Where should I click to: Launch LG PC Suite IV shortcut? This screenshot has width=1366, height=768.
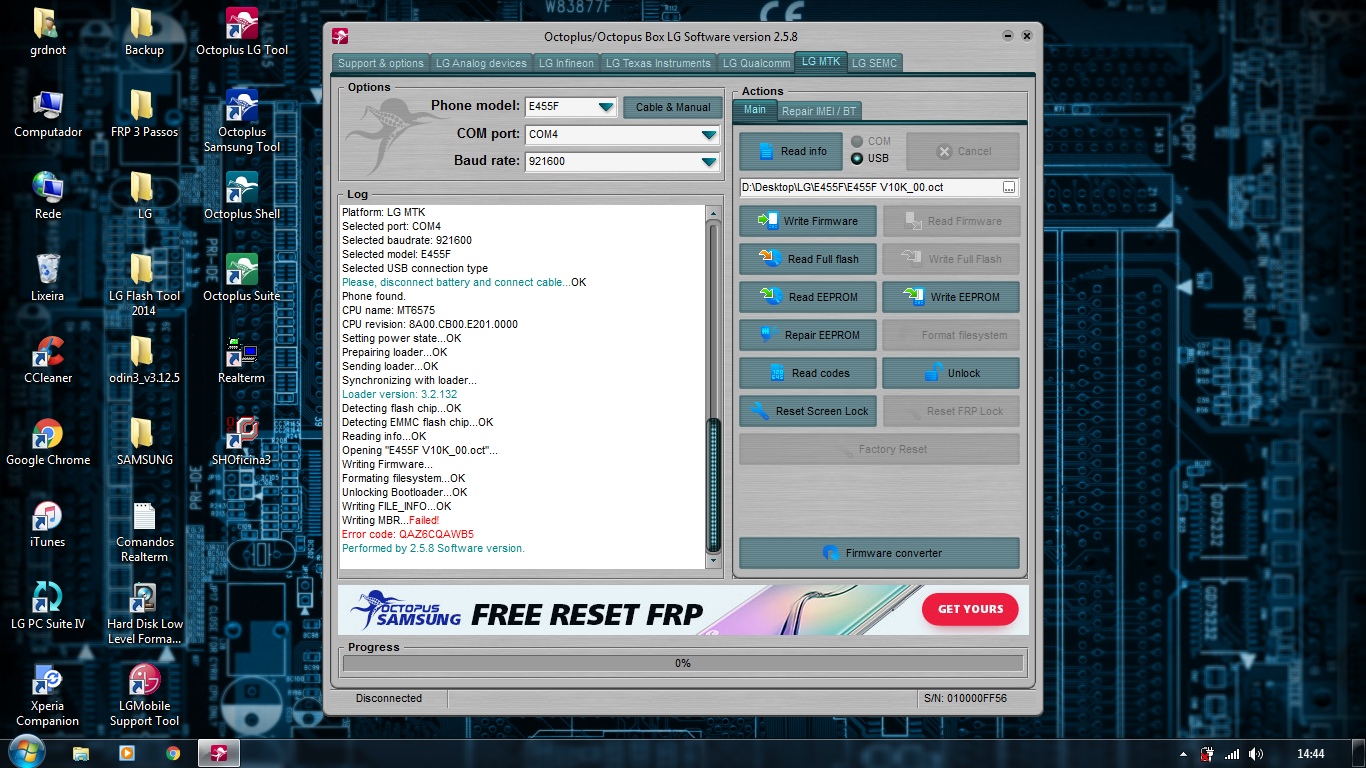click(48, 605)
